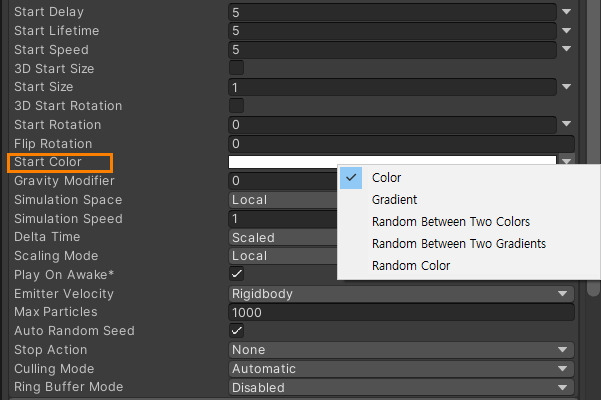Open the Scaling Mode Local dropdown
The image size is (601, 400).
(283, 256)
